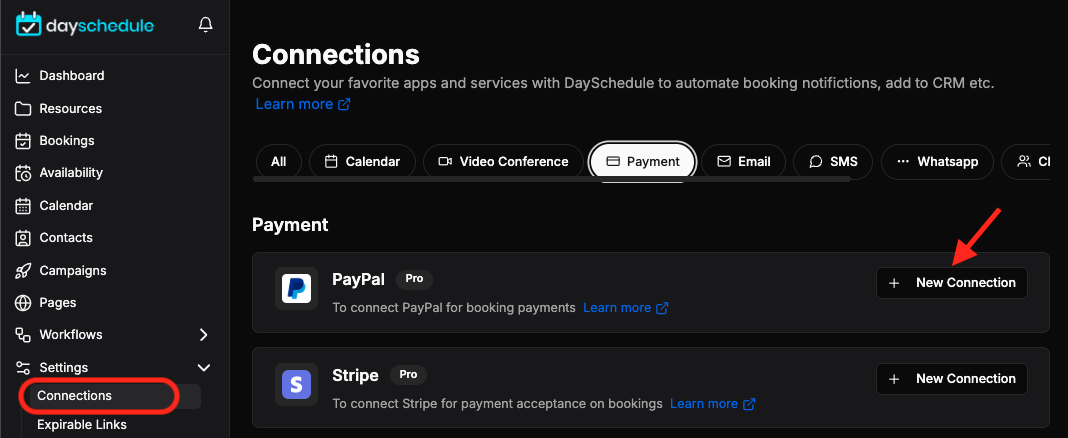Open the notifications bell icon
This screenshot has height=438, width=1068.
point(205,25)
